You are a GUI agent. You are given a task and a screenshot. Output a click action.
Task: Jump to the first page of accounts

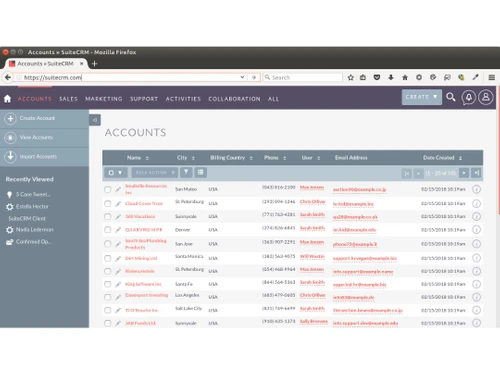[407, 173]
